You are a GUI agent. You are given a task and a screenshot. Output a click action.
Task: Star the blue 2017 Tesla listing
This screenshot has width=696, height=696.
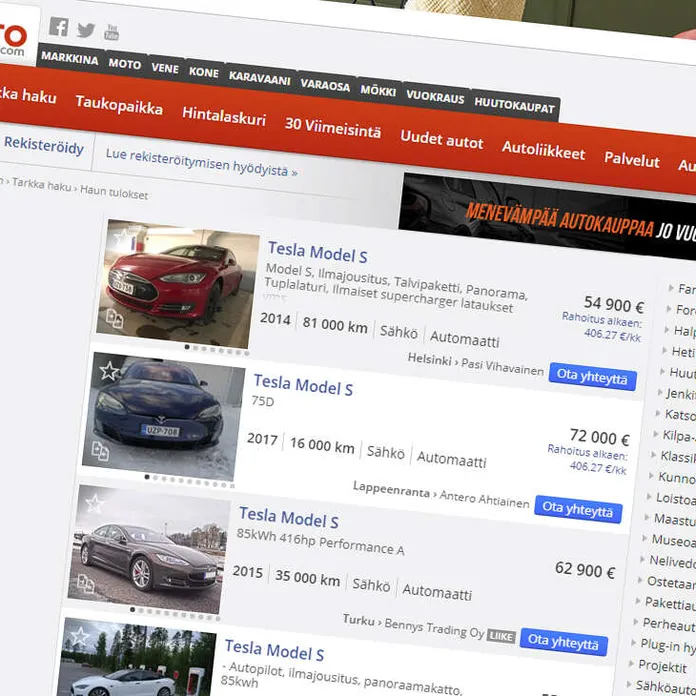coord(109,371)
